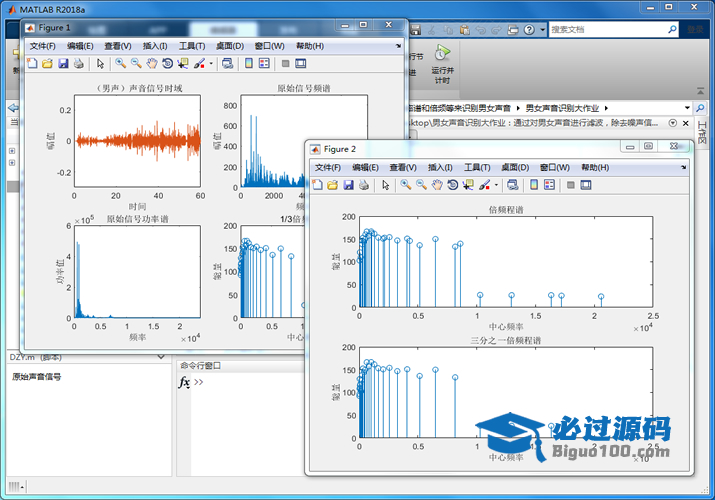Click Insert Legend icon in Figure 2
This screenshot has height=500, width=715.
coord(550,185)
